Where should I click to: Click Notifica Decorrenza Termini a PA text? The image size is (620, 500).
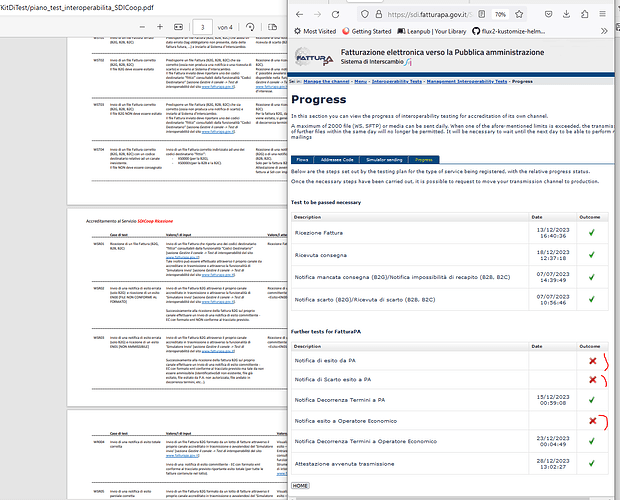point(340,400)
